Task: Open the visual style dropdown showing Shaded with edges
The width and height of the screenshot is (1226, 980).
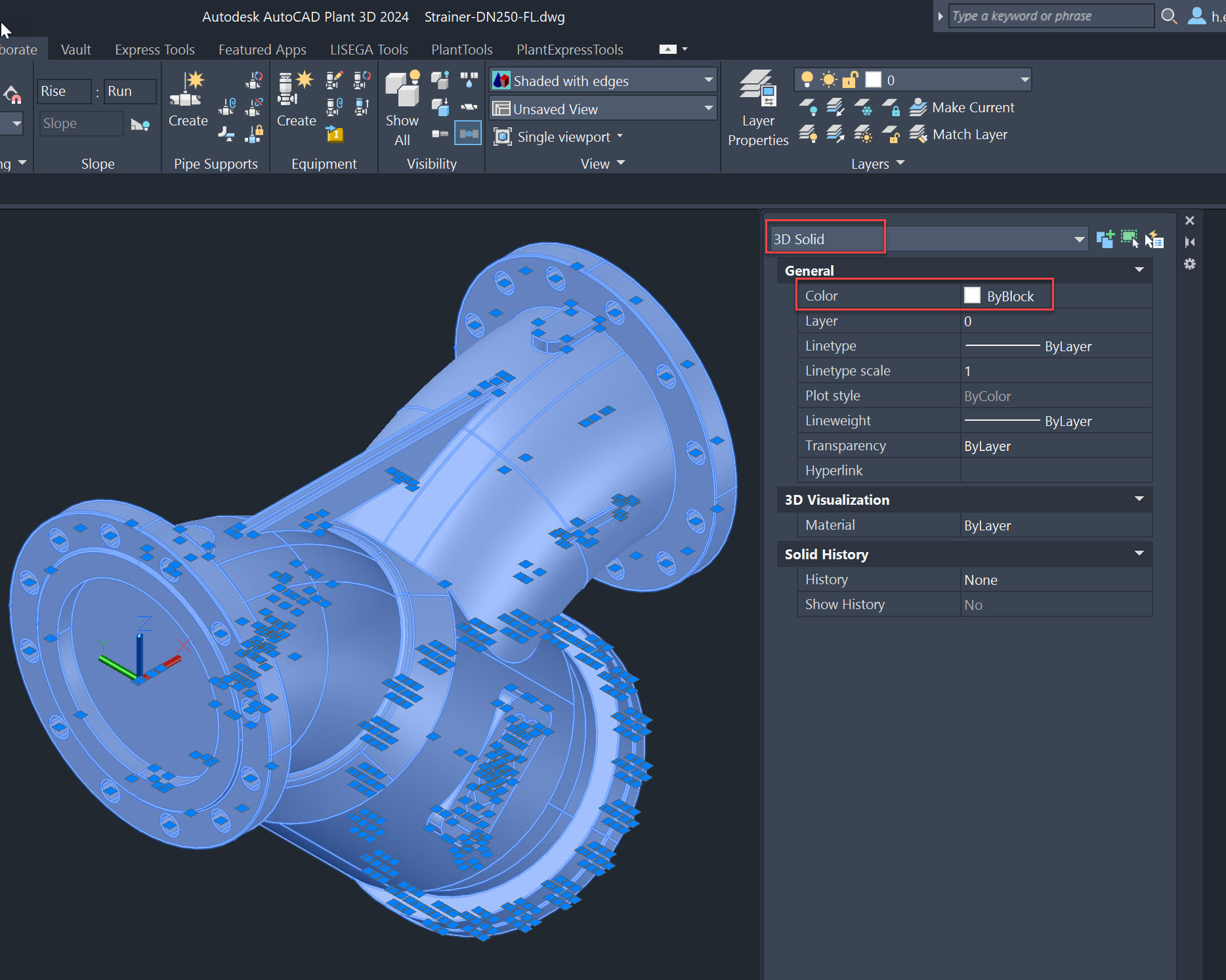Action: [708, 79]
